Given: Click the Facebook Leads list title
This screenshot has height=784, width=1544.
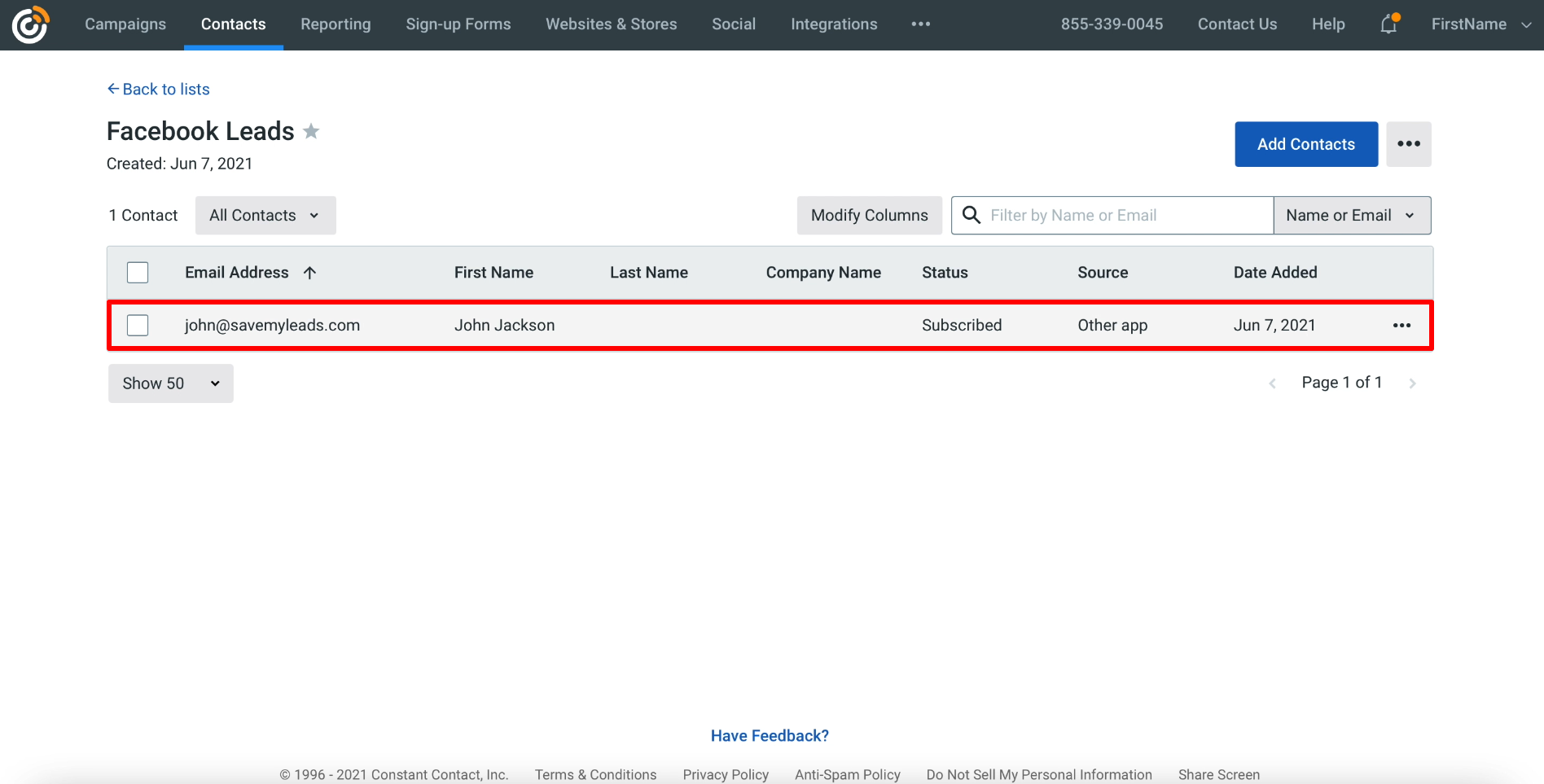Looking at the screenshot, I should coord(200,131).
